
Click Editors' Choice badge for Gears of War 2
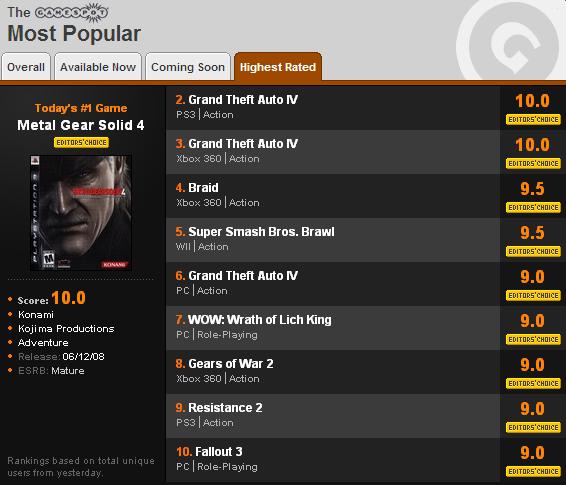pos(533,383)
